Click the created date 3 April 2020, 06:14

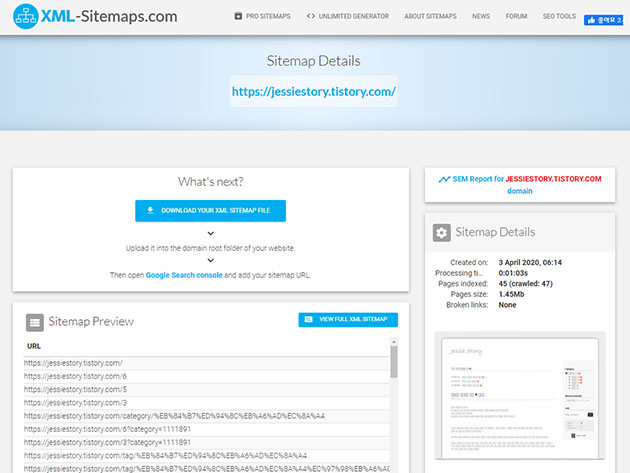[x=530, y=262]
